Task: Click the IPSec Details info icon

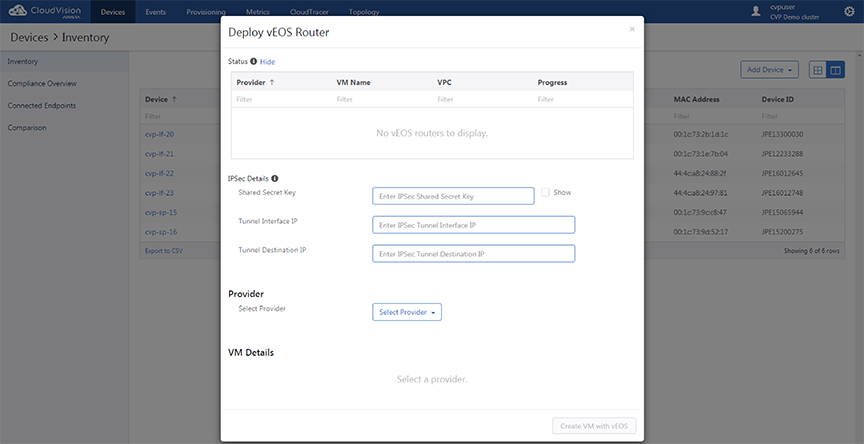Action: 274,178
